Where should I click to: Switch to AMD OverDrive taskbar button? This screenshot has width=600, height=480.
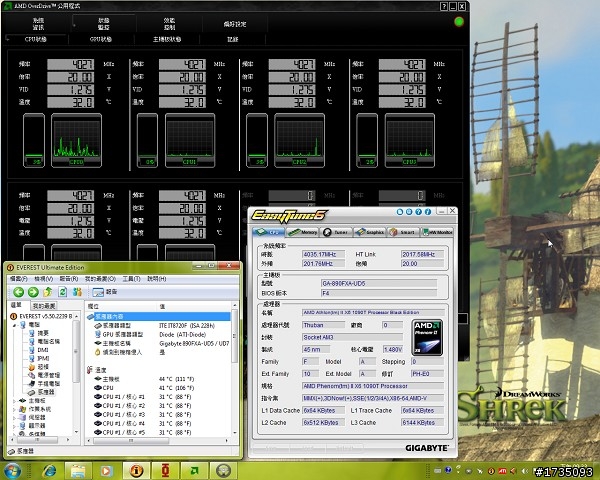click(194, 471)
